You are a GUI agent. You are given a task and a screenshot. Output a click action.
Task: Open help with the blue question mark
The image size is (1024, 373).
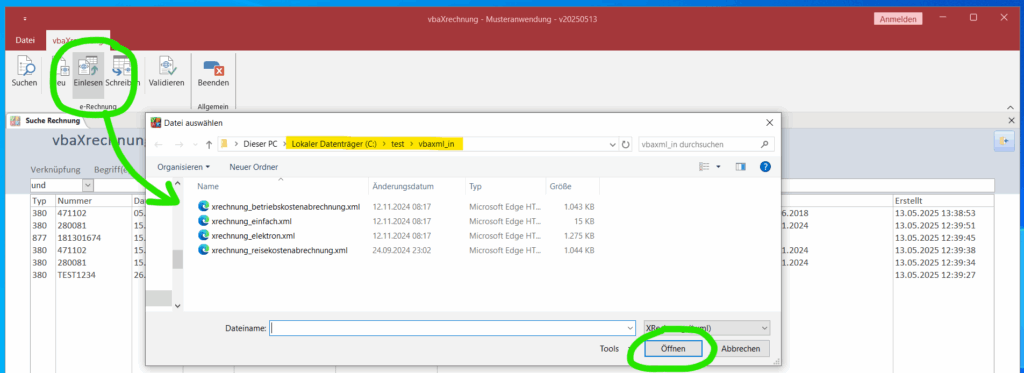[765, 167]
